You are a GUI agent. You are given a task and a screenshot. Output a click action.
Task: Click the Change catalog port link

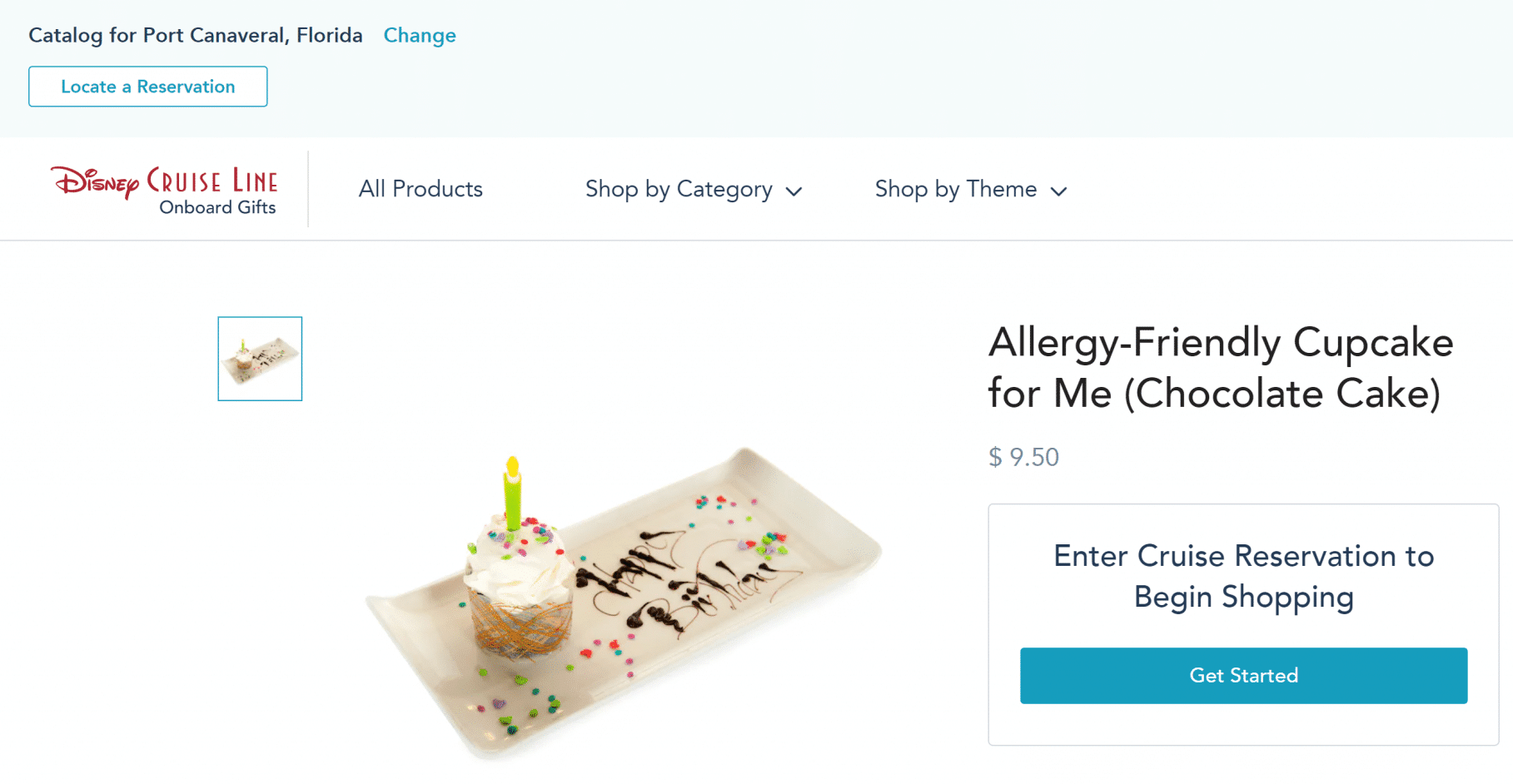point(420,36)
